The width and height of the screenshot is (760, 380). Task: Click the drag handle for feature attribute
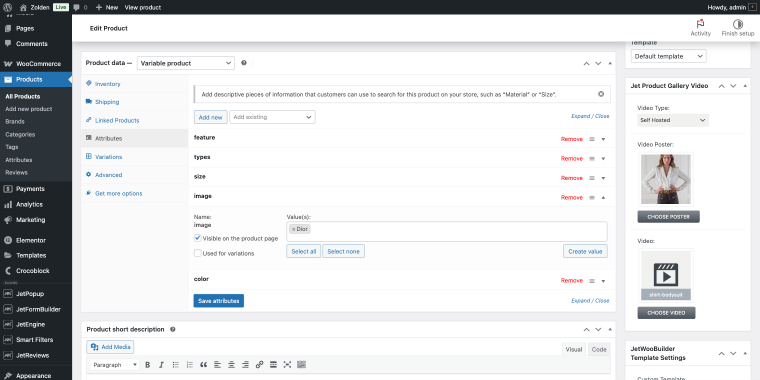pos(592,139)
